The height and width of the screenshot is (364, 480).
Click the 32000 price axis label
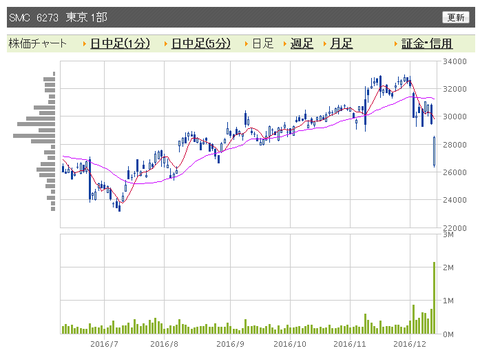coord(455,89)
